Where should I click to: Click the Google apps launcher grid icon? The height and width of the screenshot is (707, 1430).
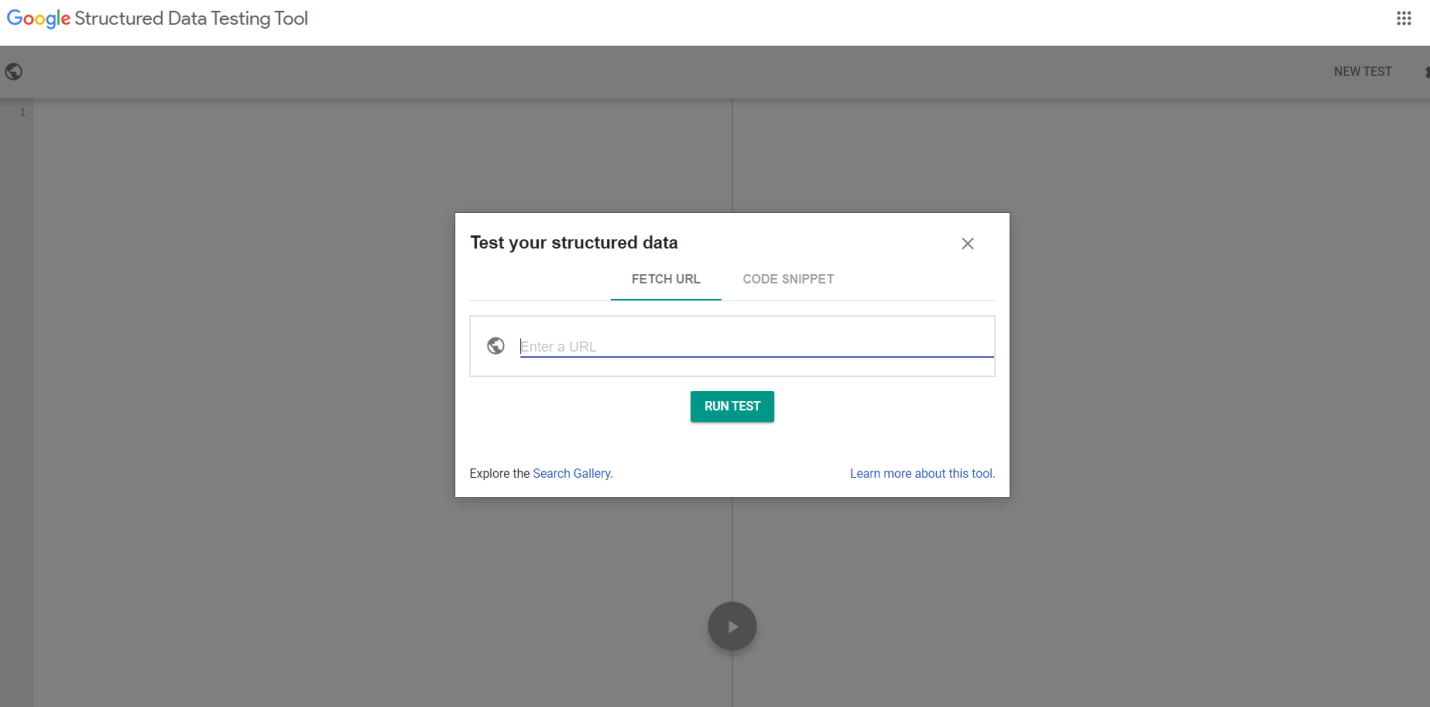pyautogui.click(x=1404, y=18)
